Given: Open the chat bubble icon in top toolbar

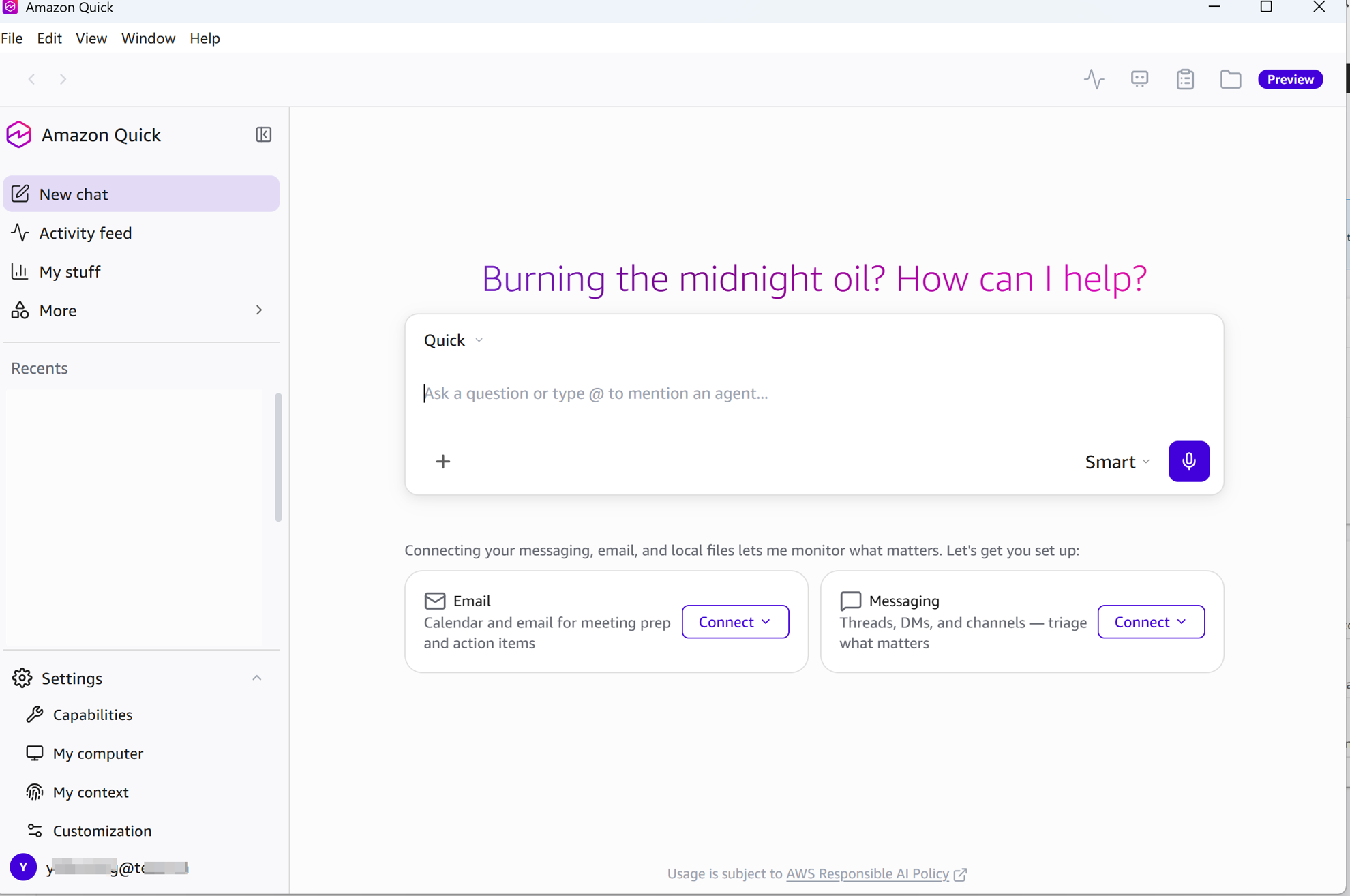Looking at the screenshot, I should (x=1139, y=79).
